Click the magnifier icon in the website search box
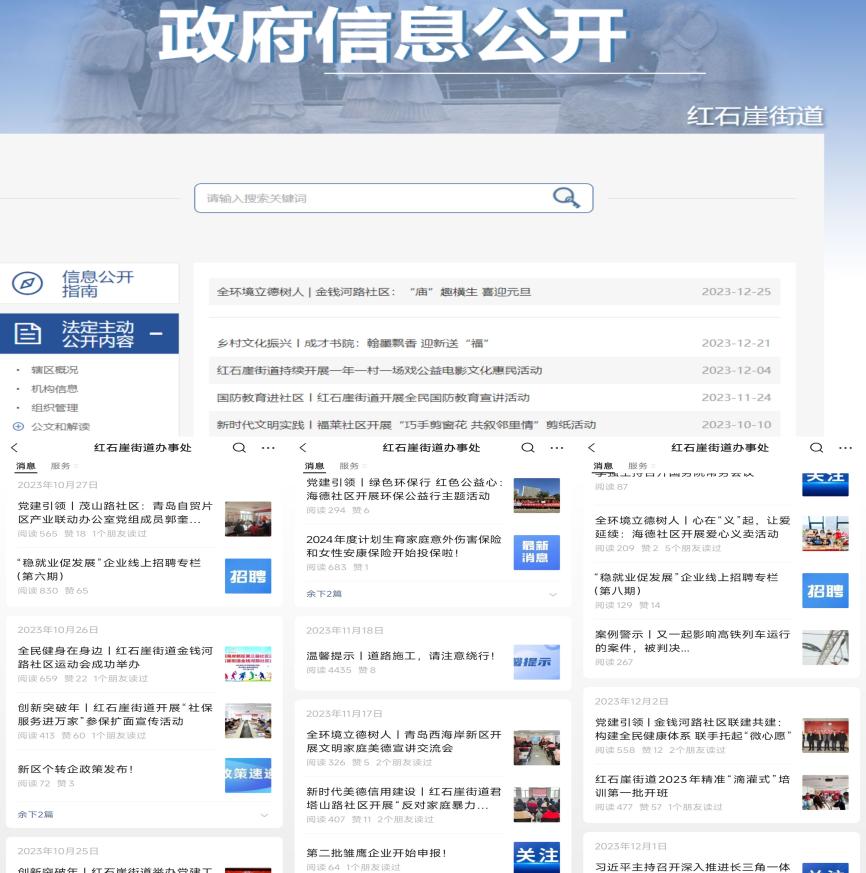The image size is (866, 873). click(566, 198)
